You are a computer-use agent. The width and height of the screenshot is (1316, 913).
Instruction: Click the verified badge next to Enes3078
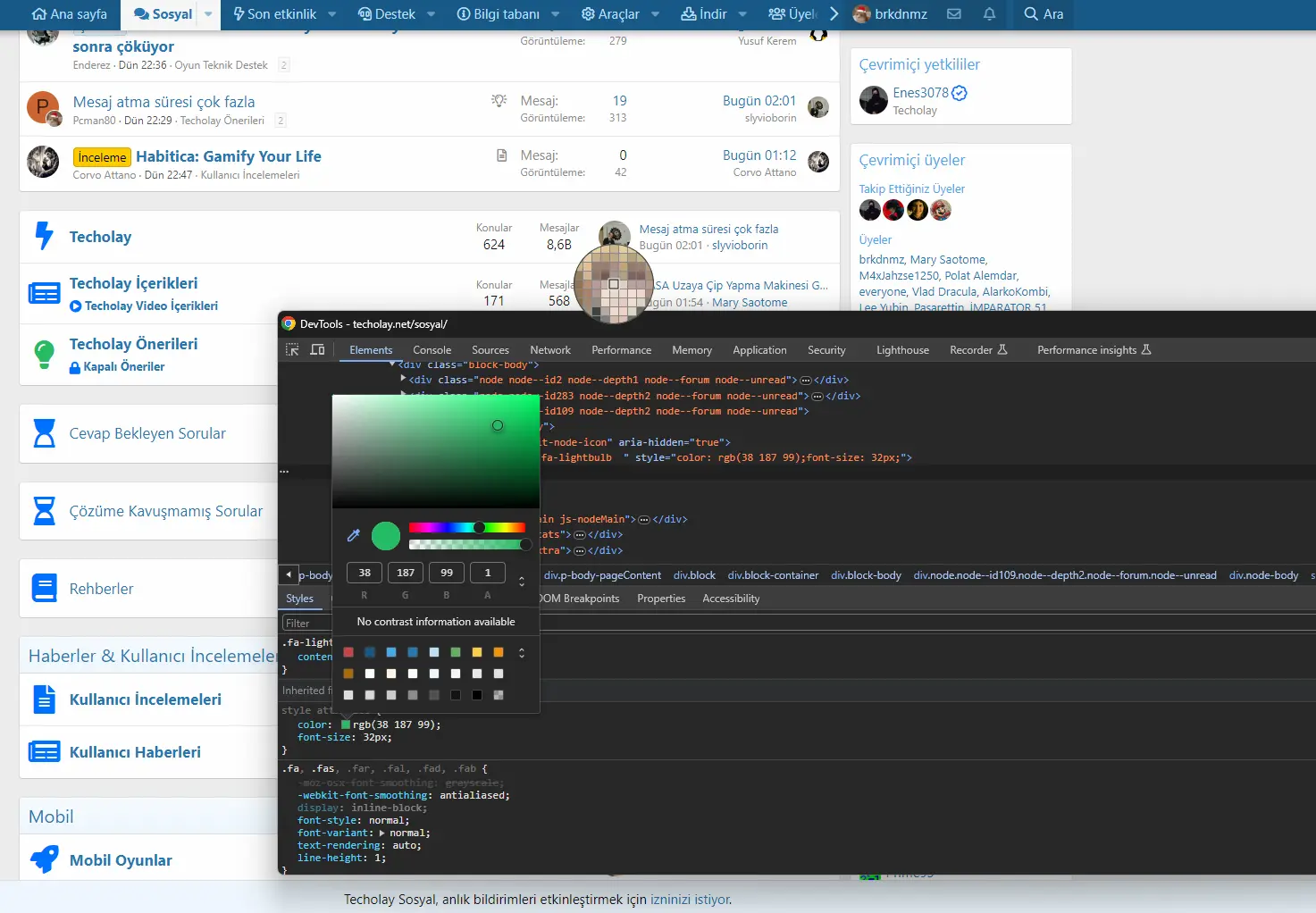[960, 93]
